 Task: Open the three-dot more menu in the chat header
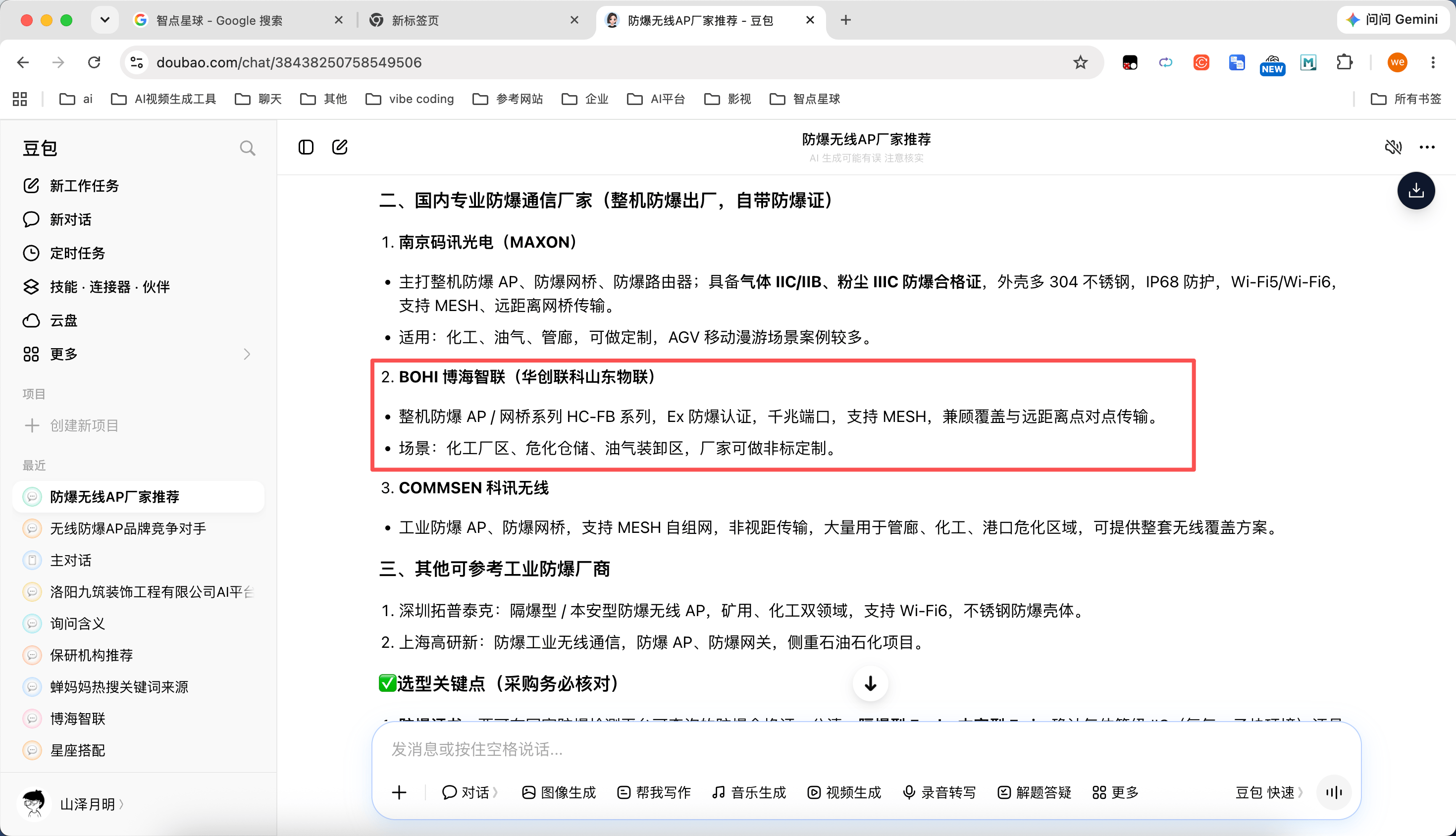click(x=1427, y=147)
